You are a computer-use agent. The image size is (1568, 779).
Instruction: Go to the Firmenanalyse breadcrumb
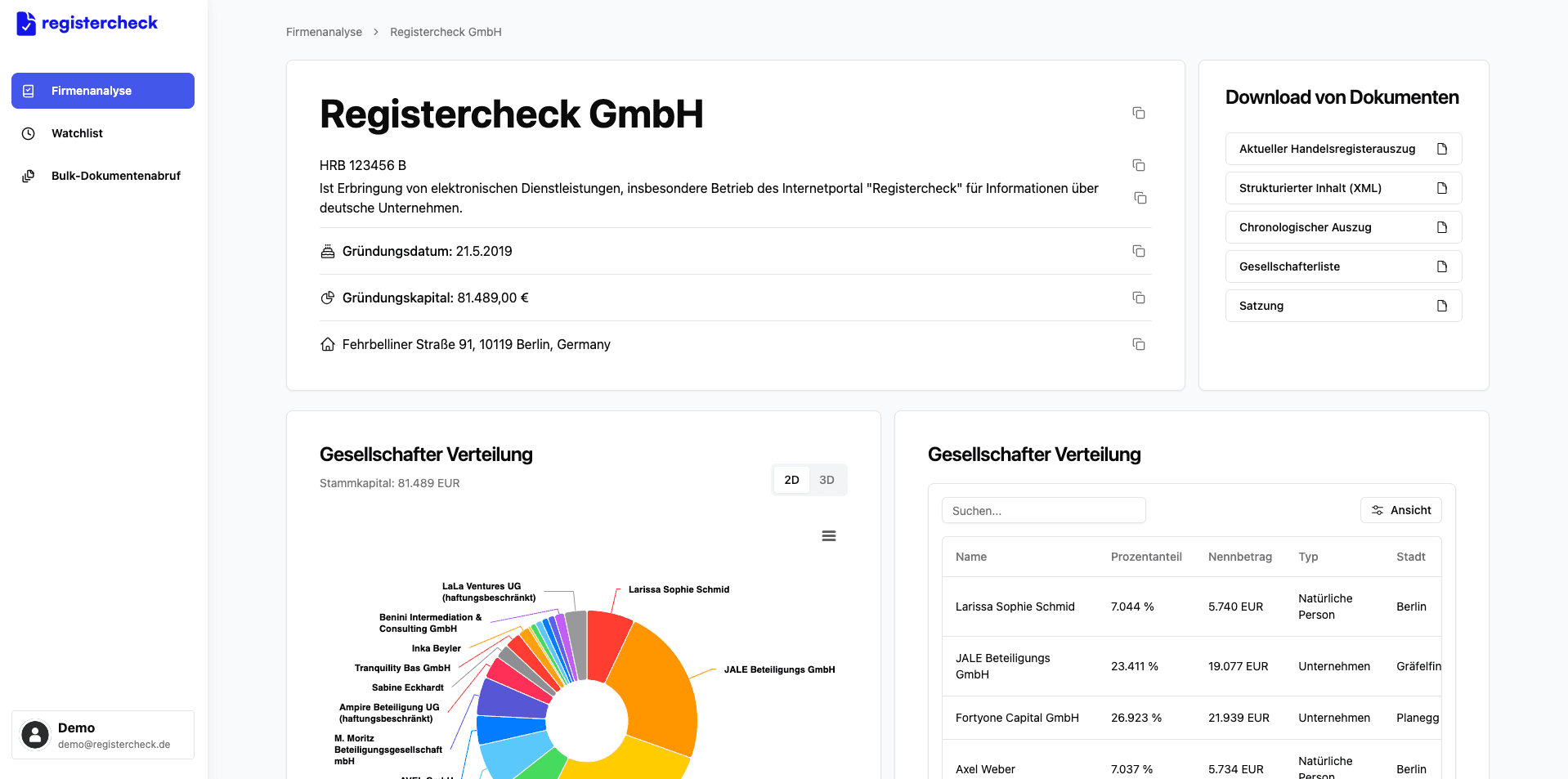click(x=324, y=32)
